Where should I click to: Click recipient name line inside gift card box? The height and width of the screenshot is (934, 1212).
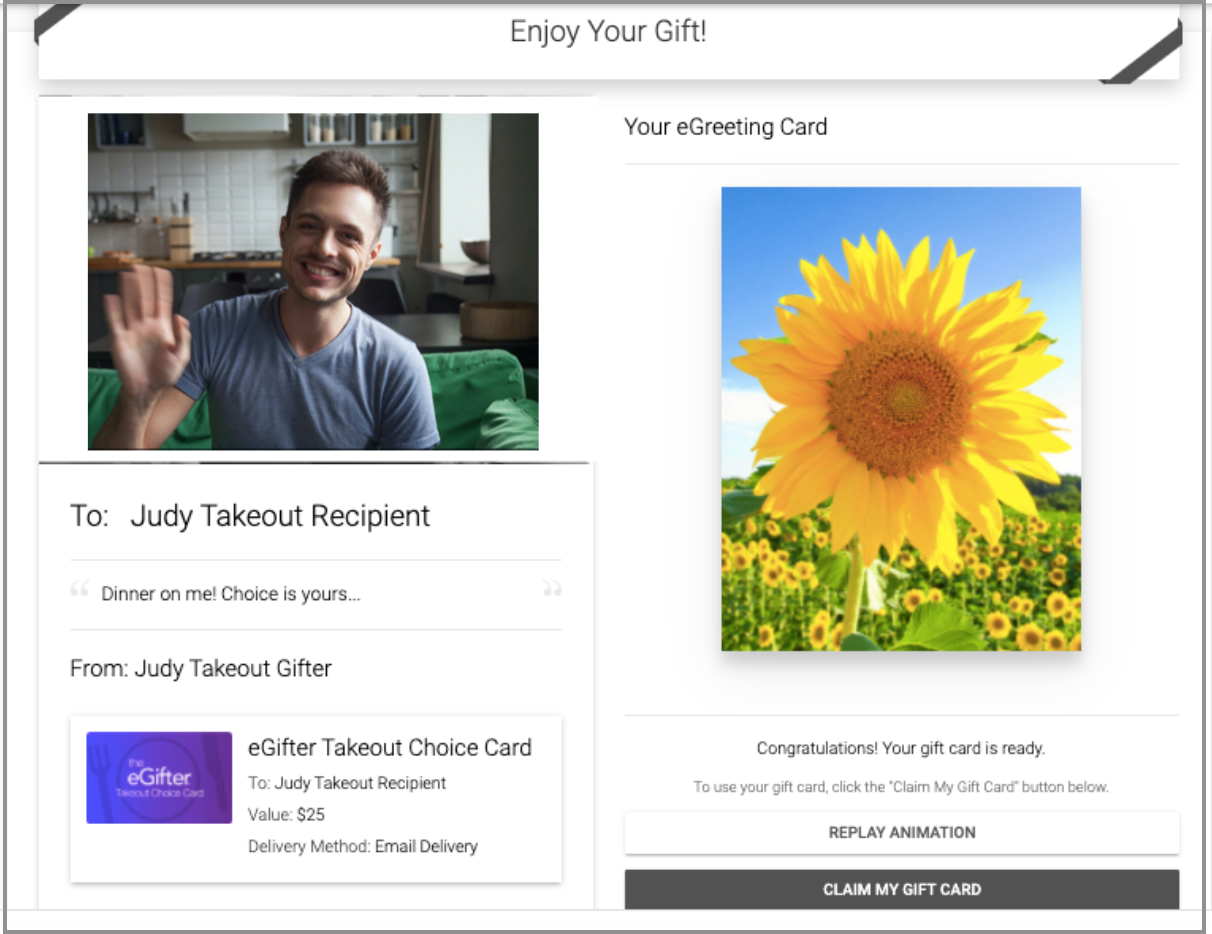[347, 782]
